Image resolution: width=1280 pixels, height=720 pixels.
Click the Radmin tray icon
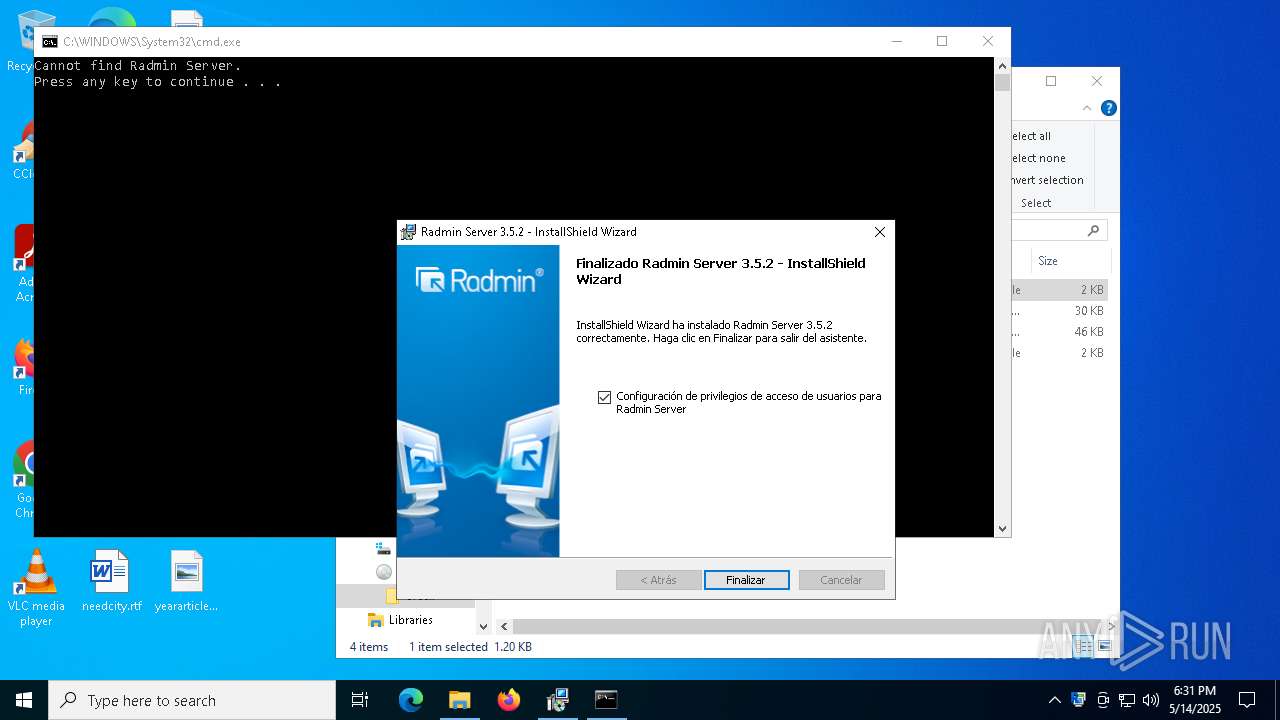pos(1078,700)
